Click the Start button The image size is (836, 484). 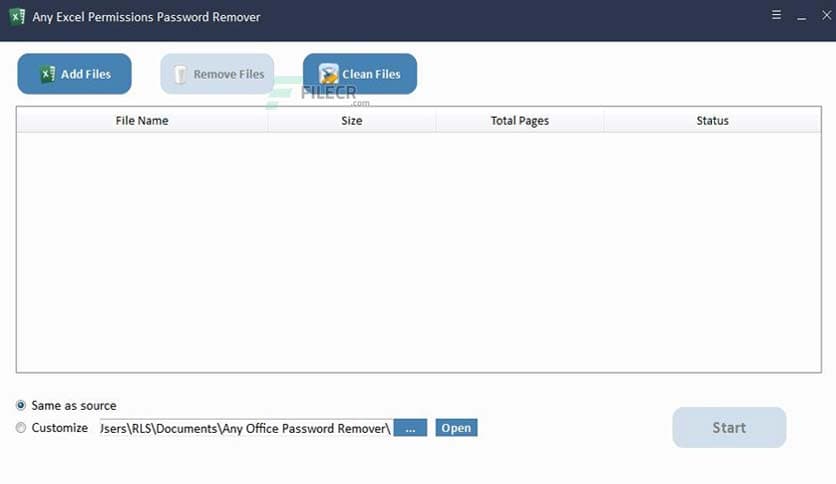tap(729, 427)
